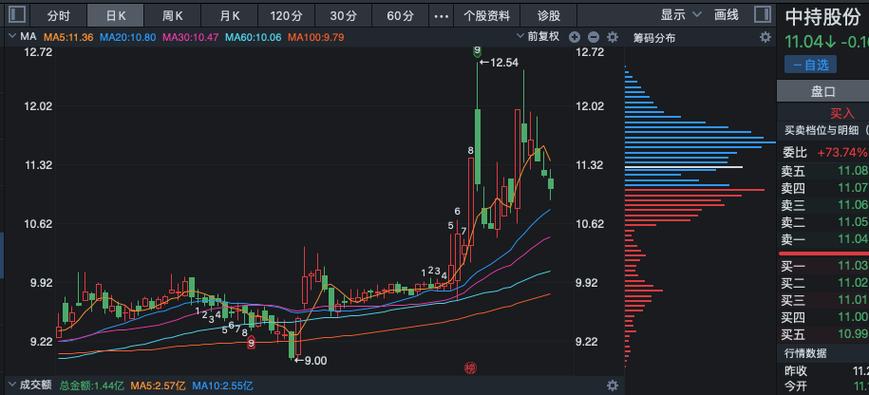Open 诊股 stock diagnosis

(x=548, y=16)
